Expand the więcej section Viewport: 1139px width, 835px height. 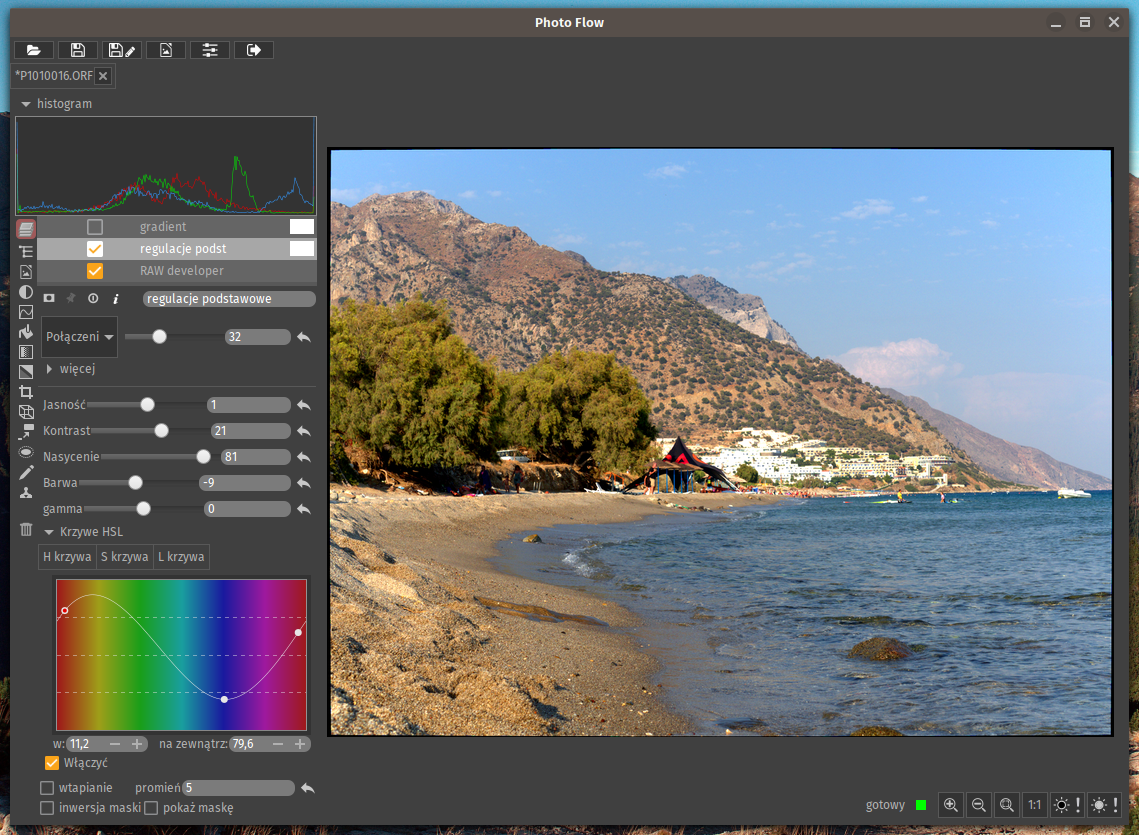tap(49, 369)
